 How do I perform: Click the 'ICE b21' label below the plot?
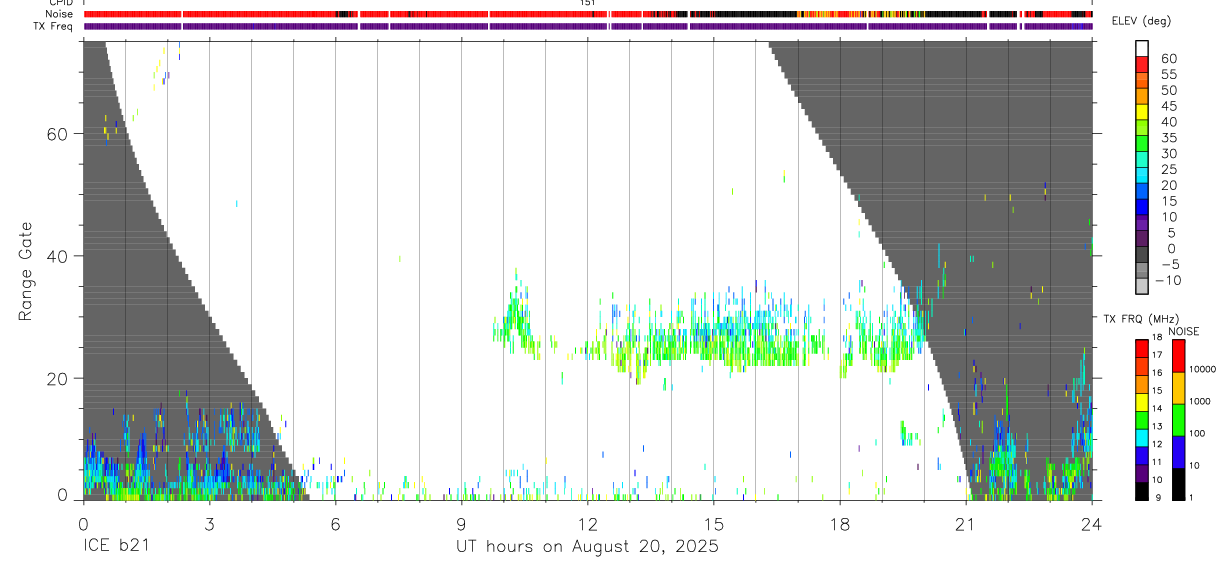[x=117, y=547]
